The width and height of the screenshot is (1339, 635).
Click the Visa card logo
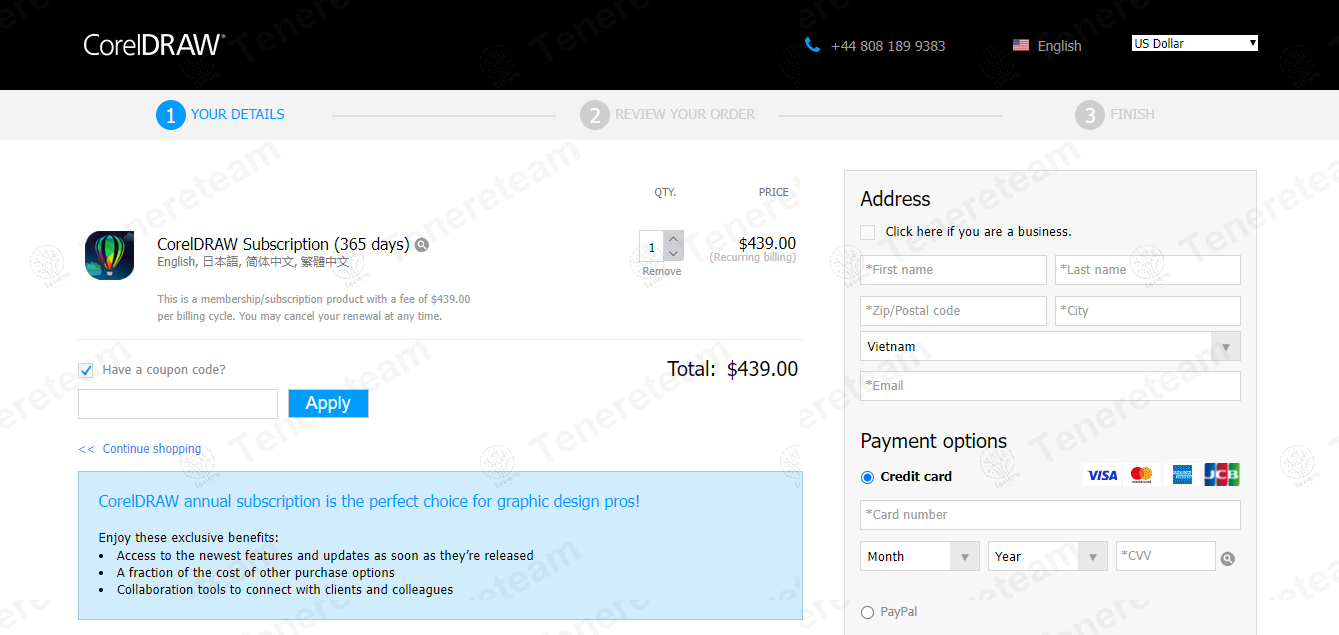[1102, 475]
